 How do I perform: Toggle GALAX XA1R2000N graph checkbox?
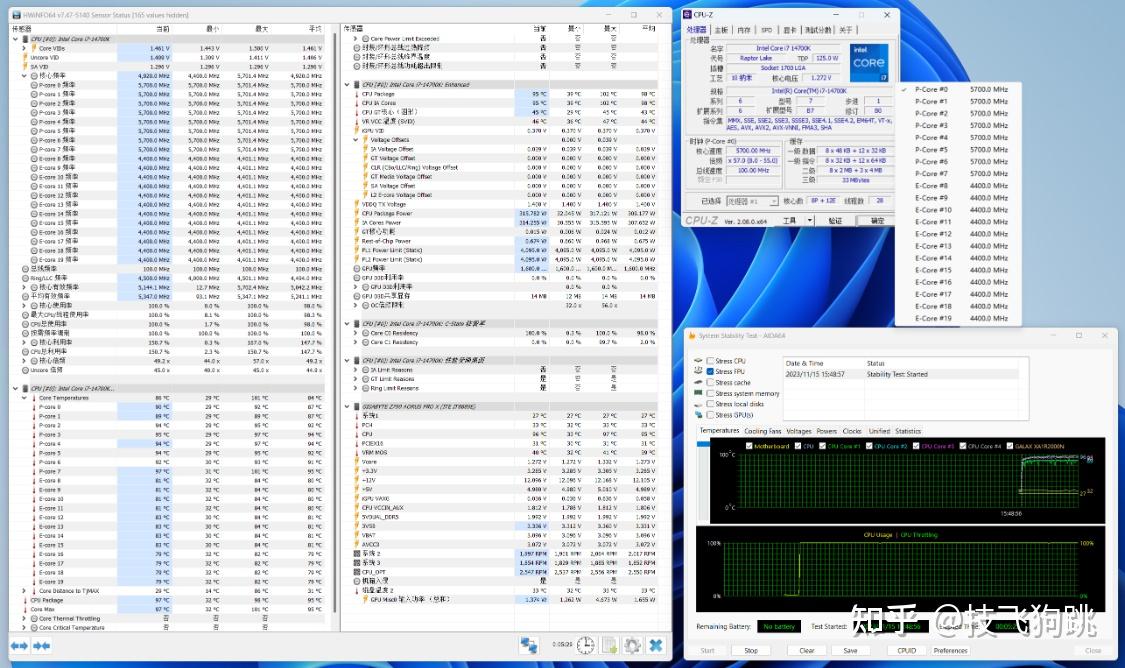coord(1009,446)
